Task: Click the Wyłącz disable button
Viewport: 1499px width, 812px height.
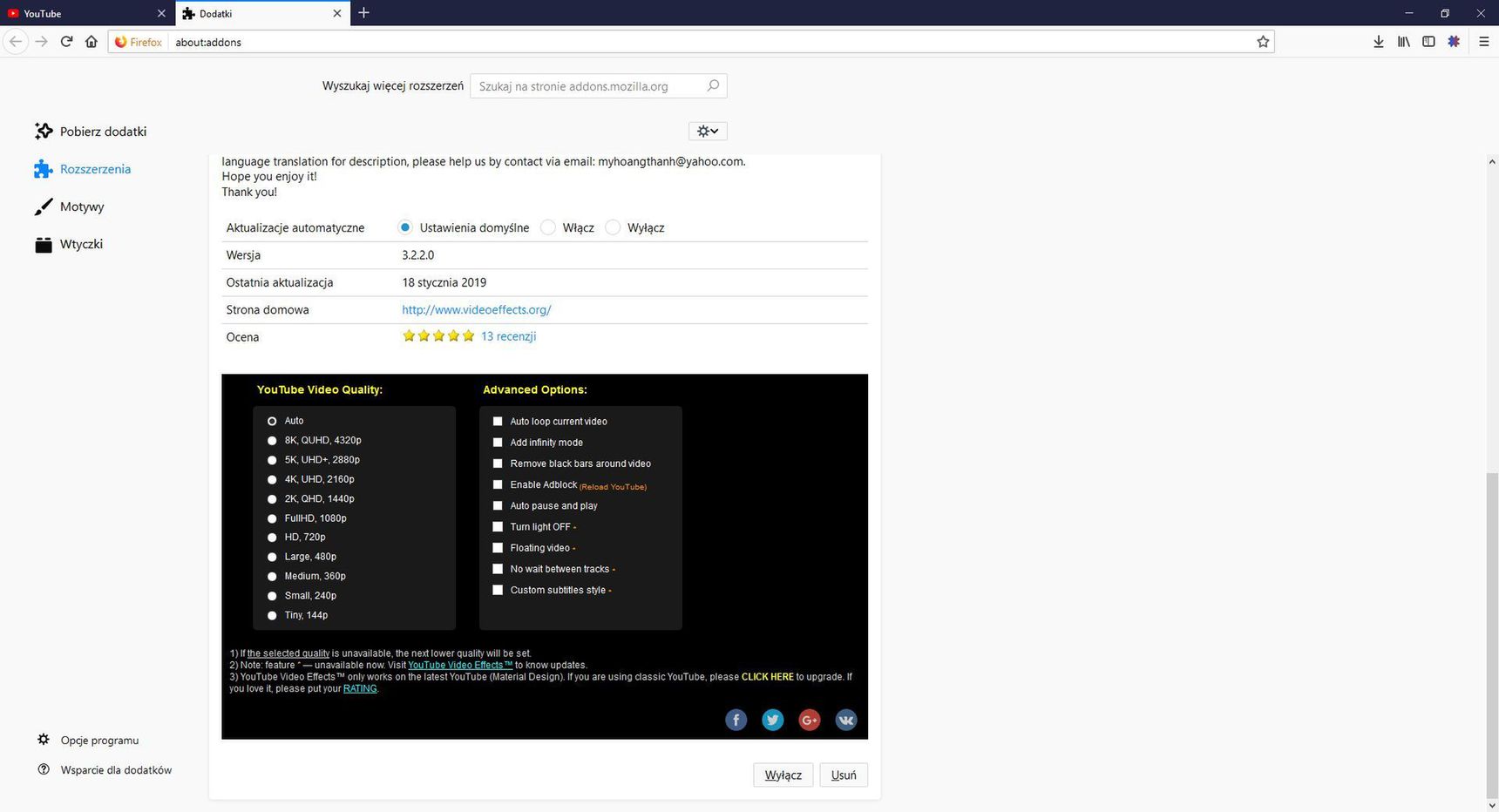Action: [783, 775]
